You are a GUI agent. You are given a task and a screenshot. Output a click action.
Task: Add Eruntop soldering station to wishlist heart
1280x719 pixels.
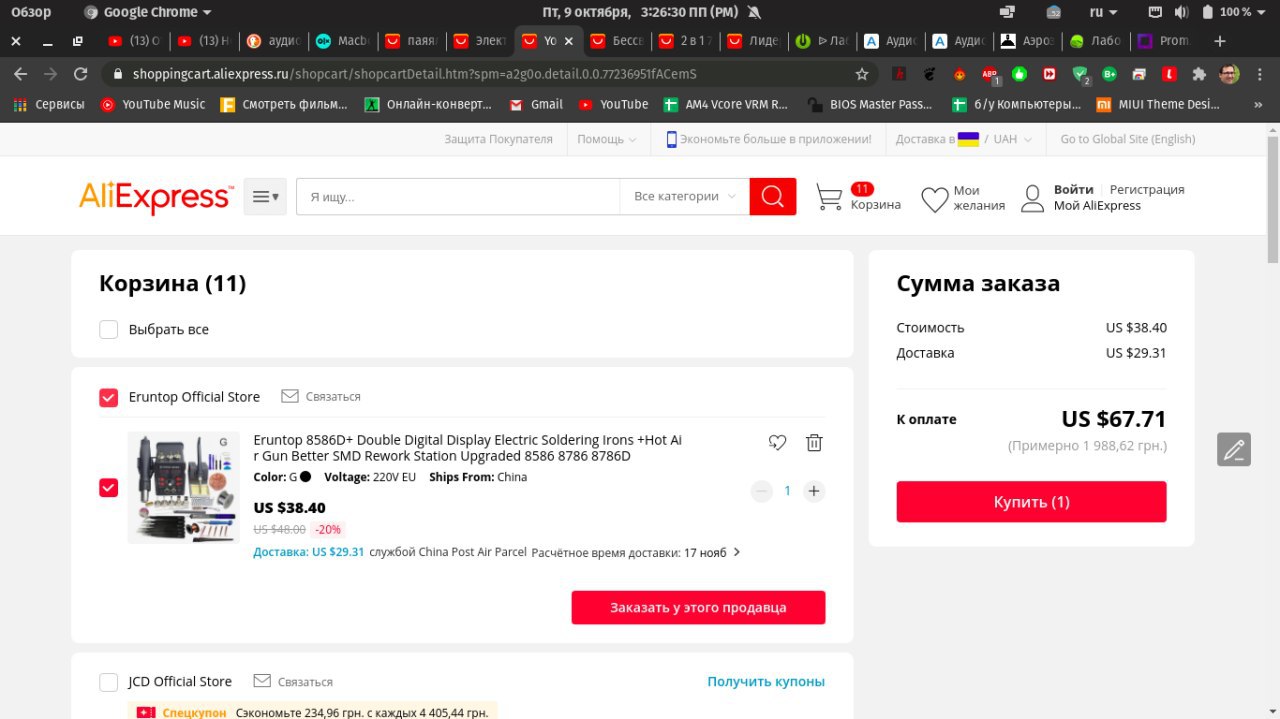coord(777,442)
